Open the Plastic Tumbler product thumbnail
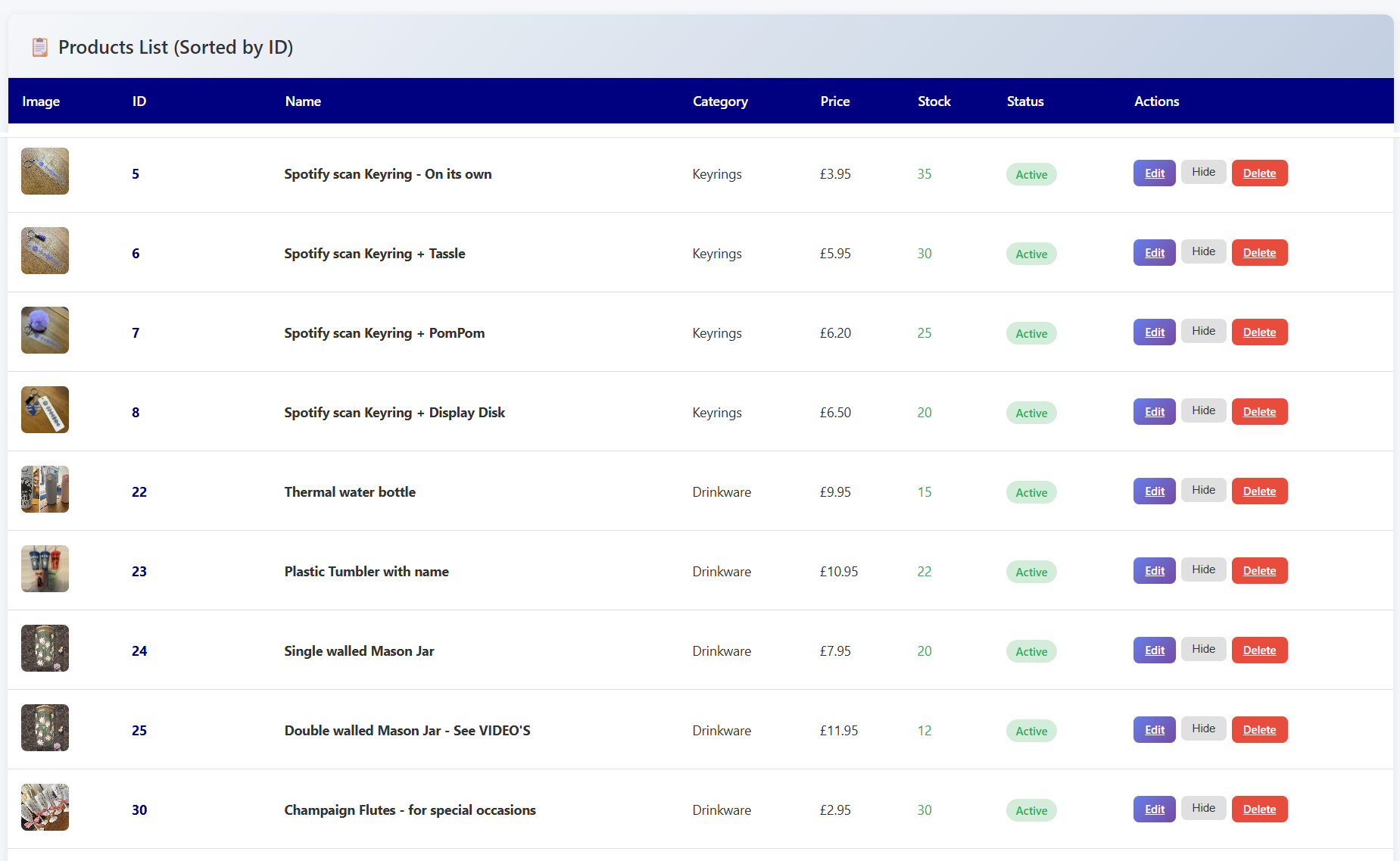This screenshot has height=861, width=1400. coord(45,569)
